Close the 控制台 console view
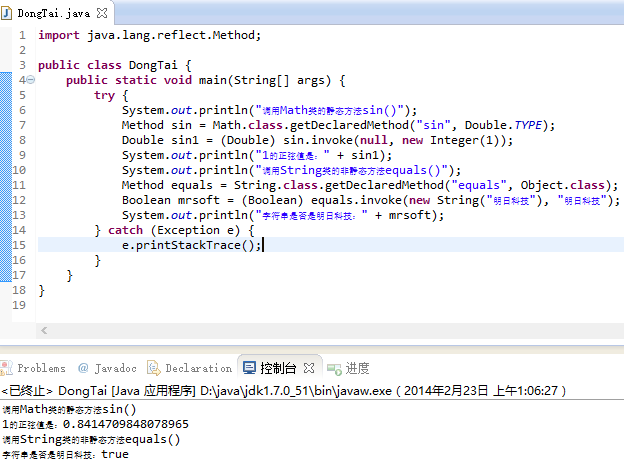This screenshot has height=468, width=624. (309, 368)
